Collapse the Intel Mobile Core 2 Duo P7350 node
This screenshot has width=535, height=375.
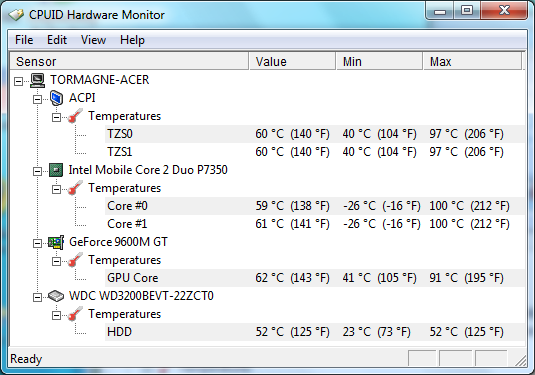coord(38,171)
